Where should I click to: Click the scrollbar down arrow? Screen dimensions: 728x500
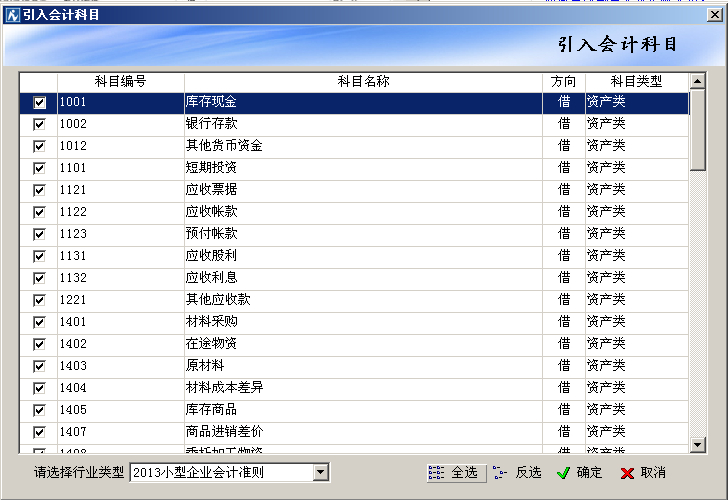697,445
